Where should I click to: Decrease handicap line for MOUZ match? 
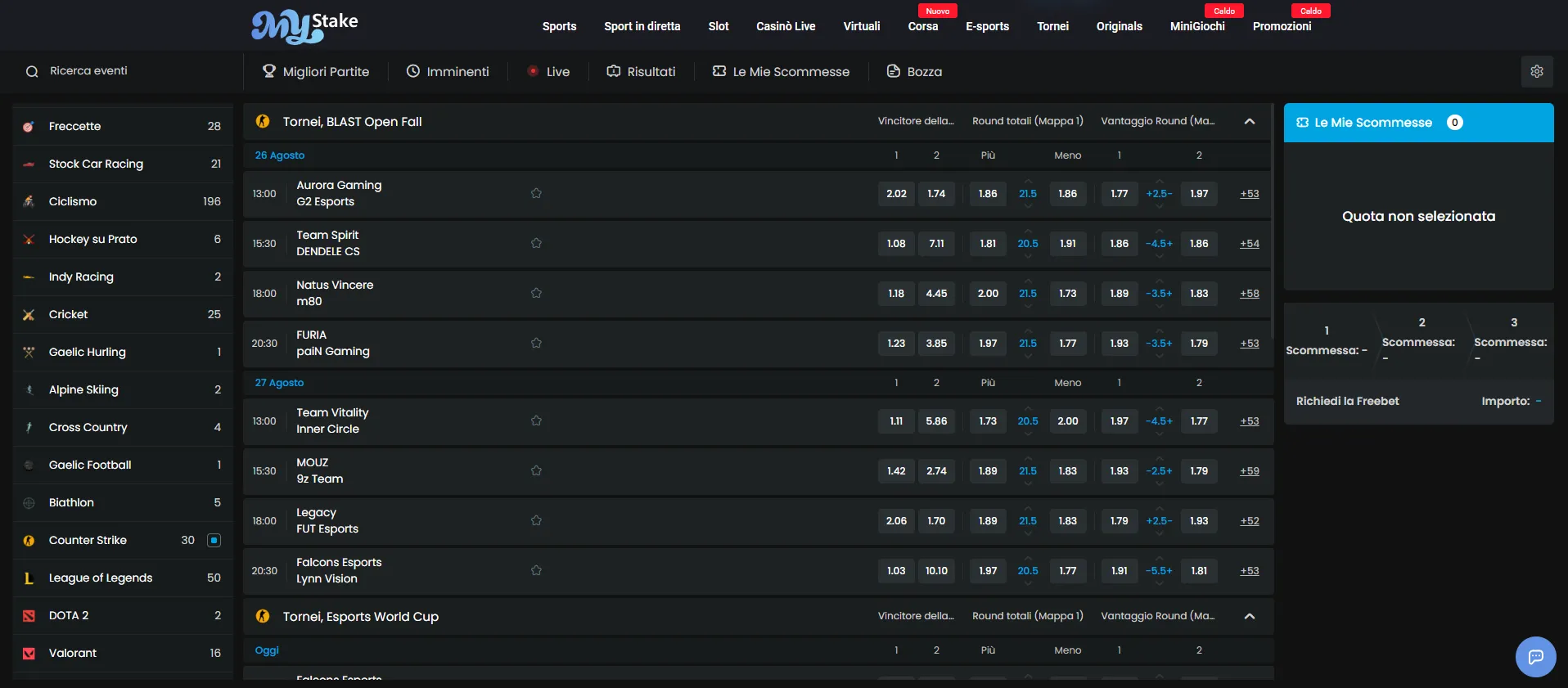(x=1159, y=483)
